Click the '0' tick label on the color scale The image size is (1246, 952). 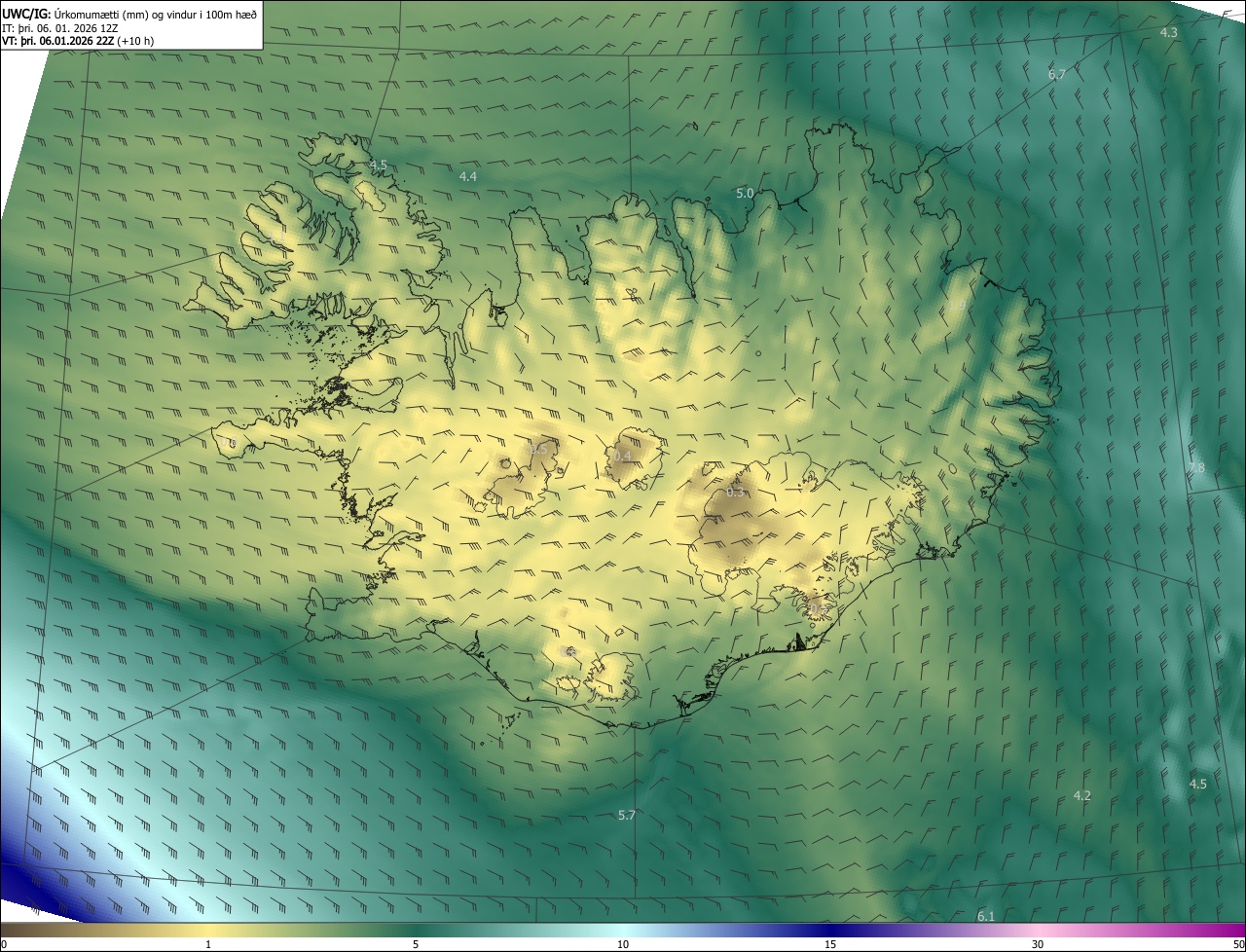click(x=4, y=944)
